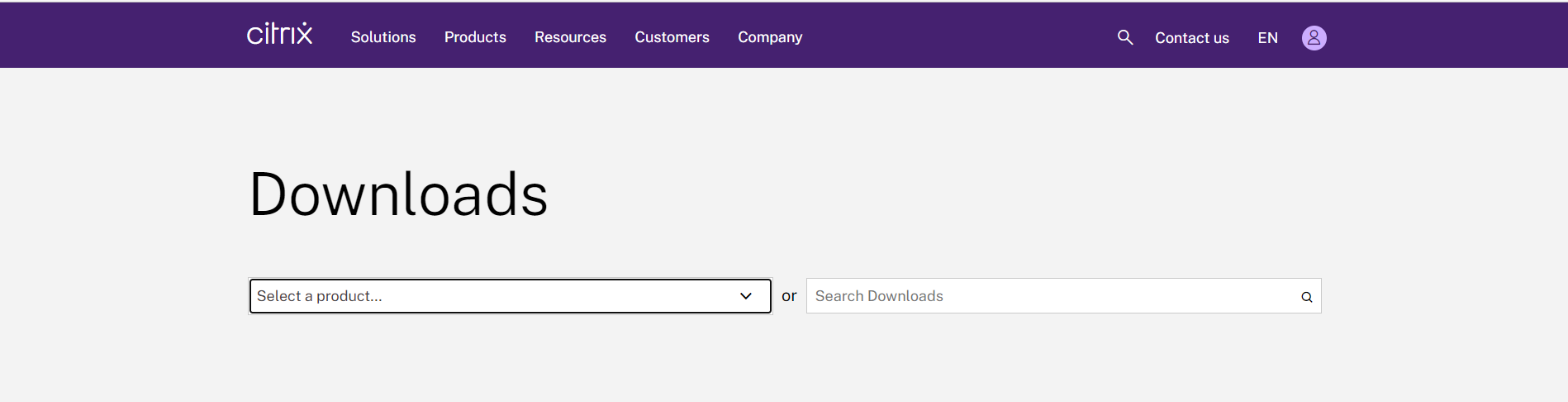Viewport: 1568px width, 402px height.
Task: Click empty purple header area right of Company
Action: pyautogui.click(x=950, y=37)
